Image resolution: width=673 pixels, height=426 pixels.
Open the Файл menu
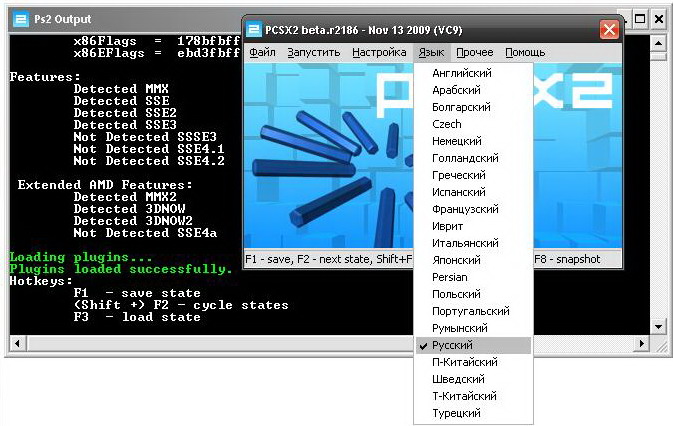[x=262, y=52]
